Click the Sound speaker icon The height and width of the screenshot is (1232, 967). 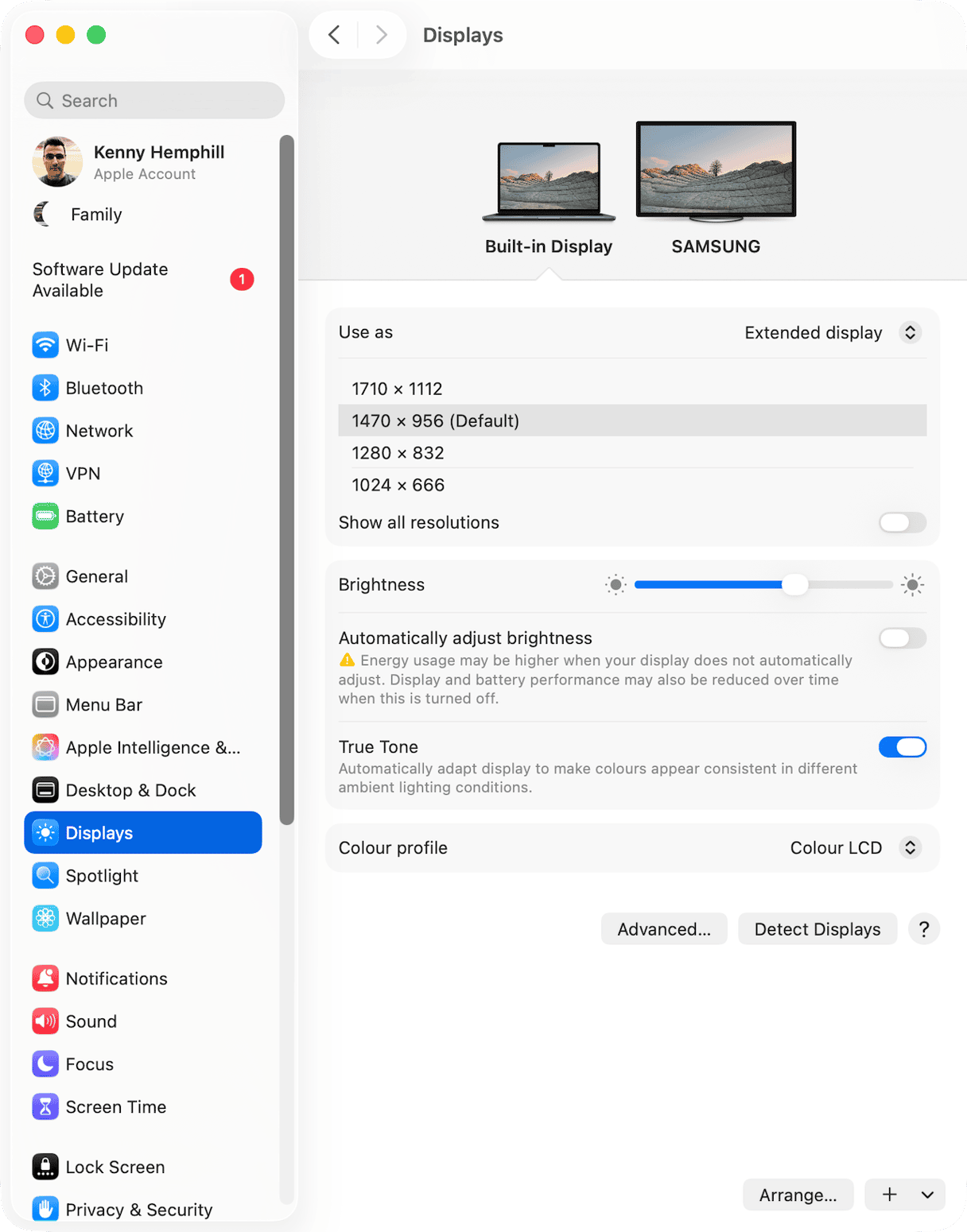coord(45,1021)
